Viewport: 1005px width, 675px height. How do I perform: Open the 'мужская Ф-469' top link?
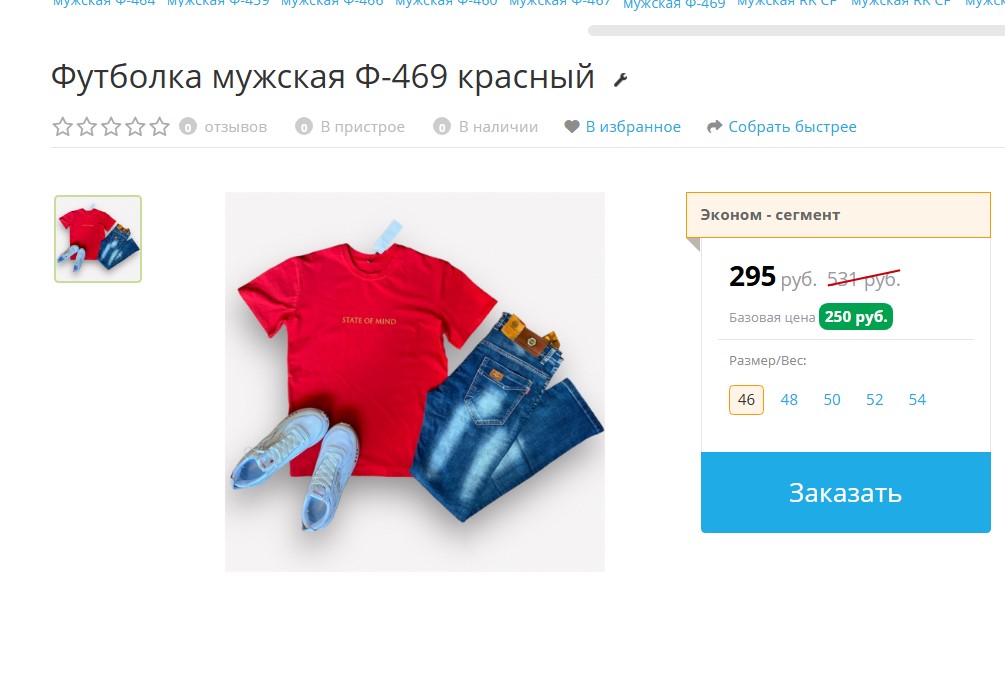pyautogui.click(x=674, y=4)
